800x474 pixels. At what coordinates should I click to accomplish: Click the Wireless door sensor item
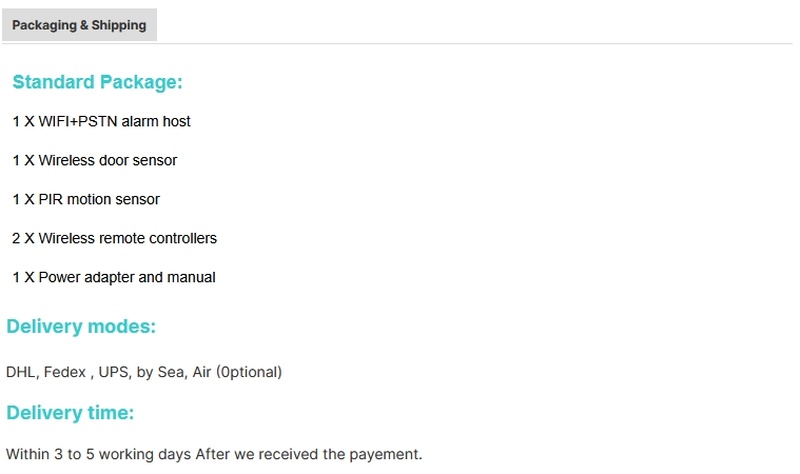(x=94, y=160)
